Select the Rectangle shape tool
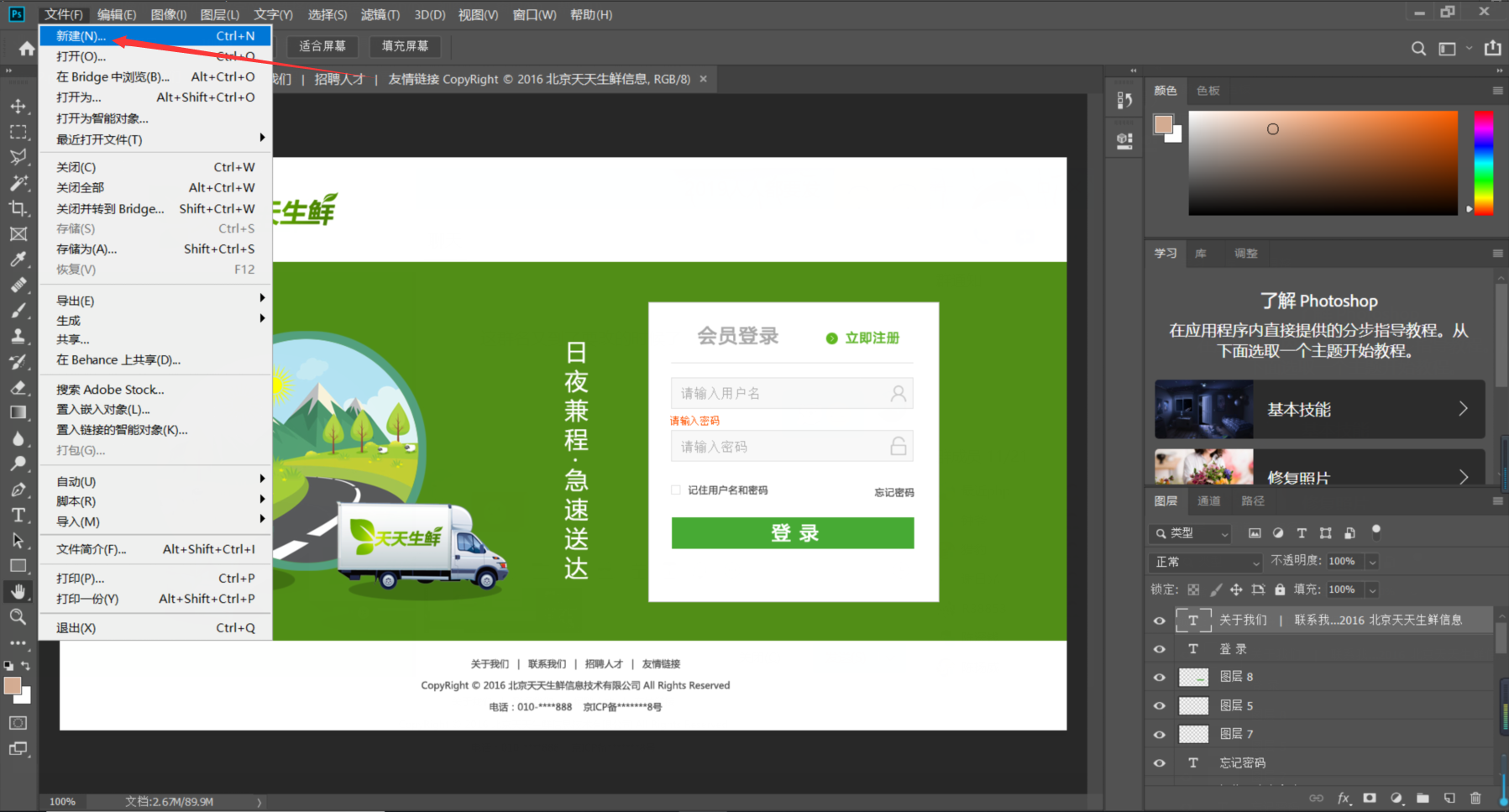This screenshot has width=1509, height=812. click(x=18, y=566)
